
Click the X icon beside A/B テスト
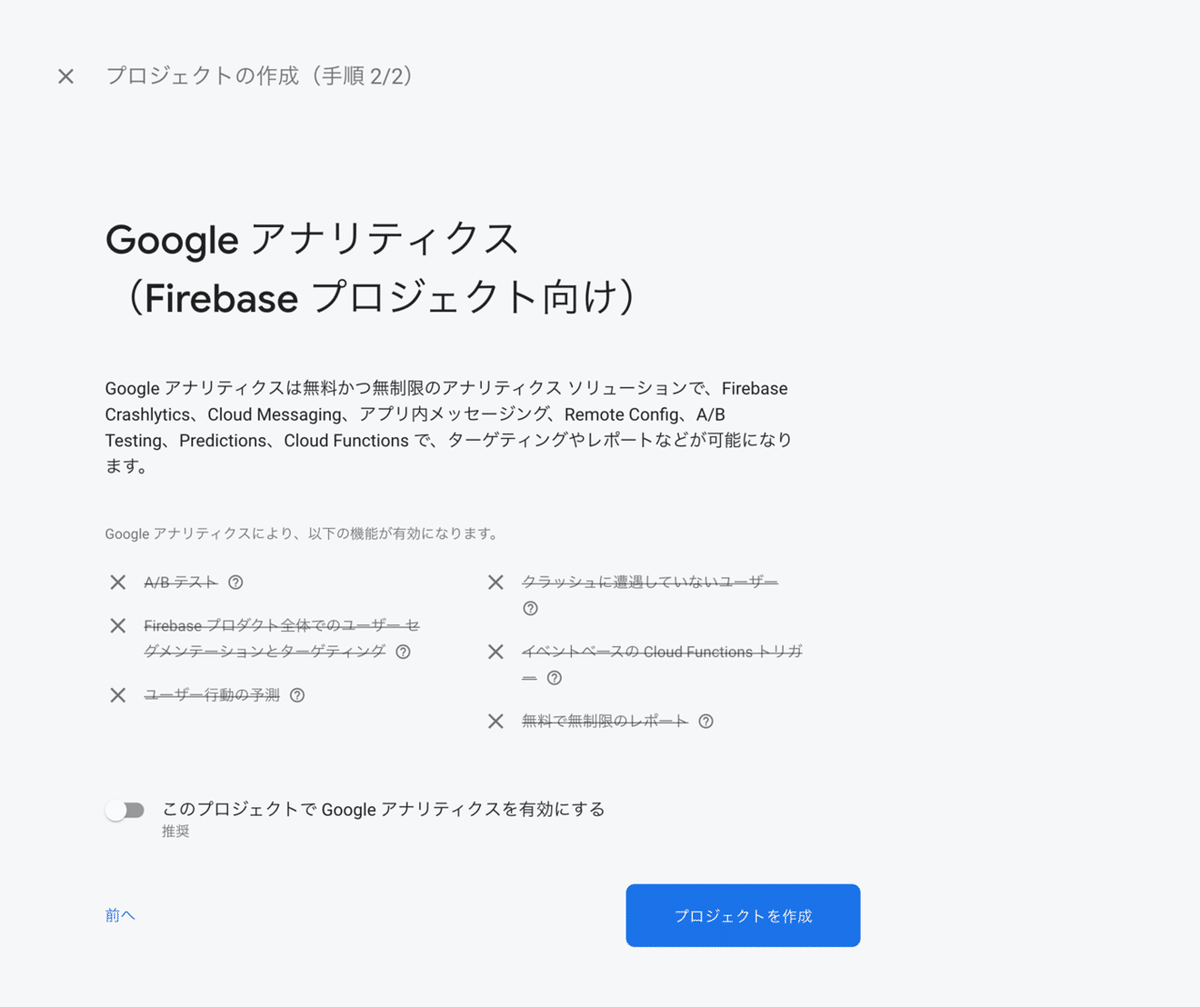(x=117, y=582)
